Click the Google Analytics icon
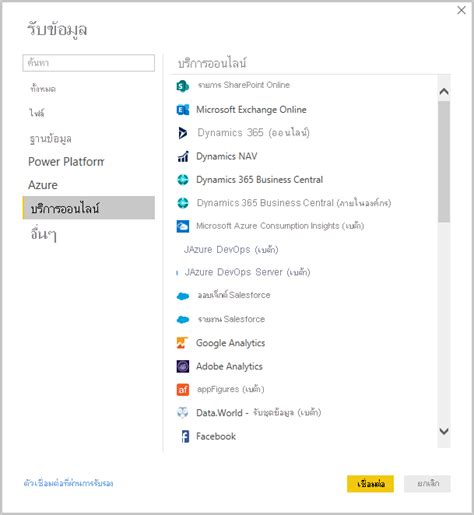The width and height of the screenshot is (474, 515). tap(182, 343)
